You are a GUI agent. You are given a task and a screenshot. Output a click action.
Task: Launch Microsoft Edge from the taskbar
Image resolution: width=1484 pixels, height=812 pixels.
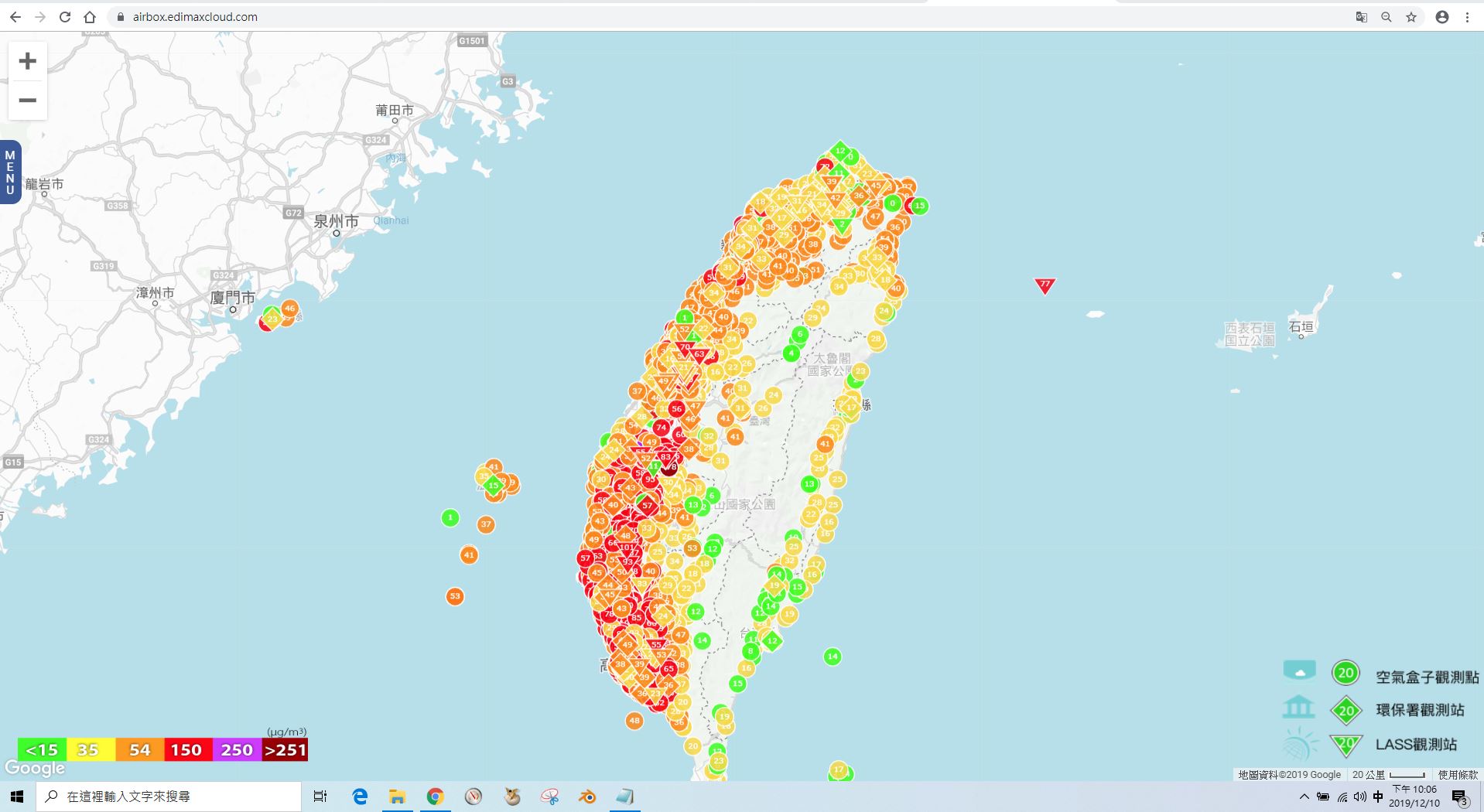click(360, 797)
